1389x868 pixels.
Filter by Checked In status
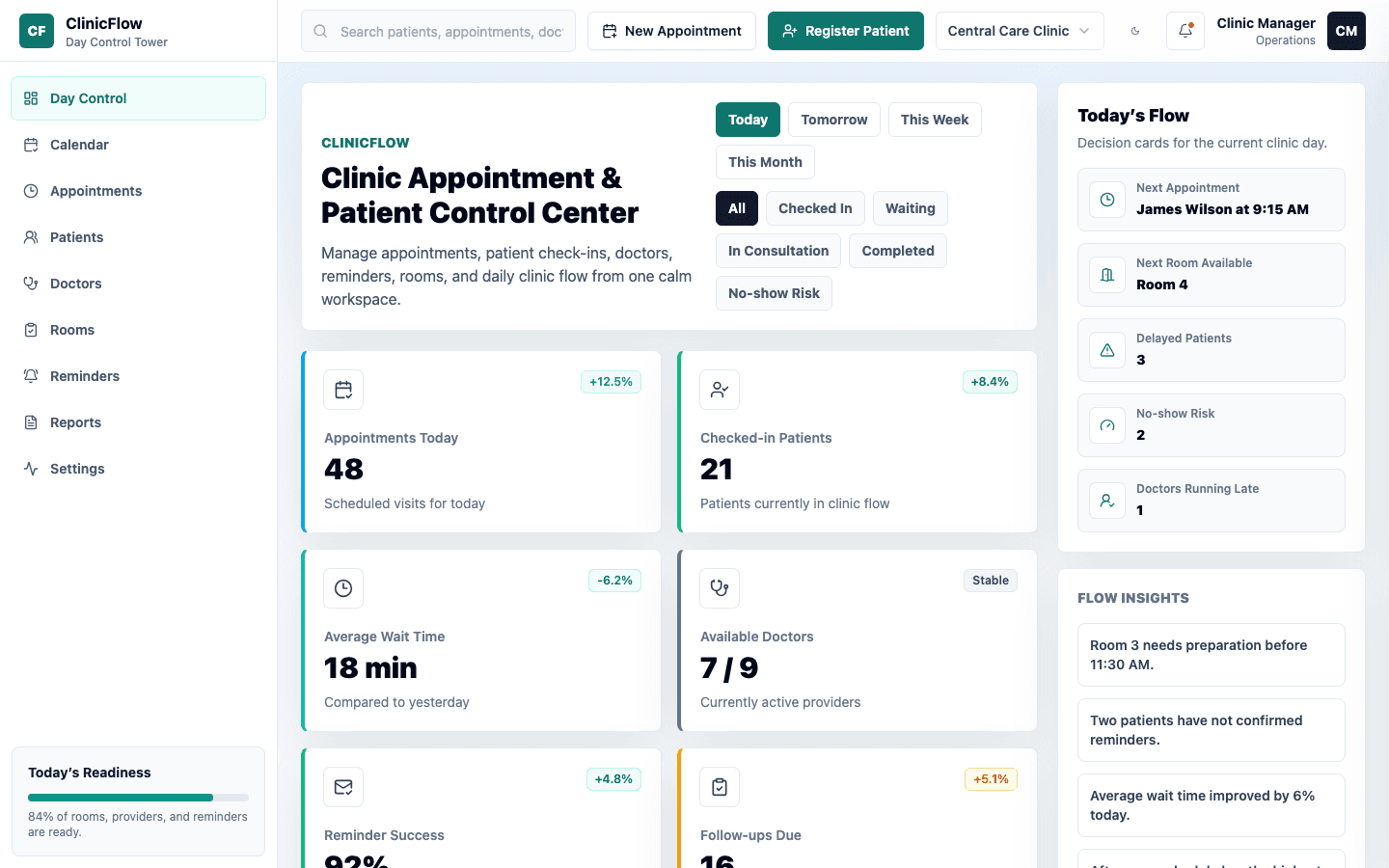[x=815, y=208]
